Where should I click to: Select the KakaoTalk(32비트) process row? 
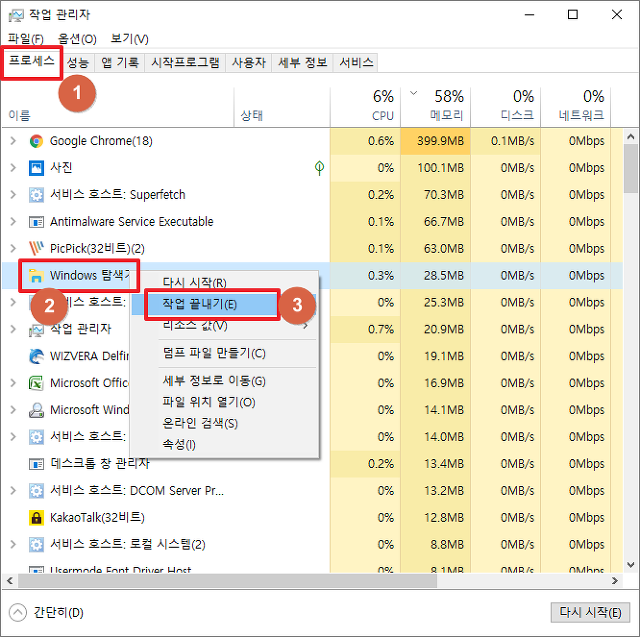[x=312, y=518]
